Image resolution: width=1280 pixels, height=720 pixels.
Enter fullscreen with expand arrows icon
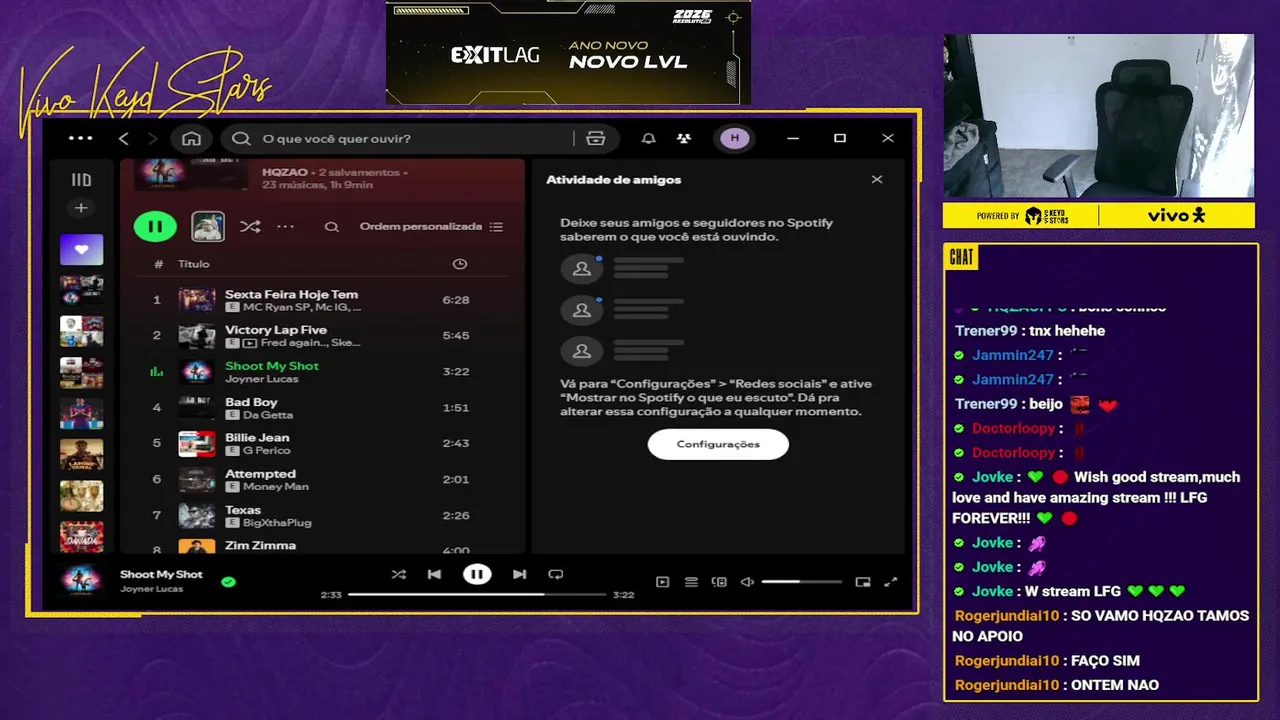pyautogui.click(x=891, y=582)
